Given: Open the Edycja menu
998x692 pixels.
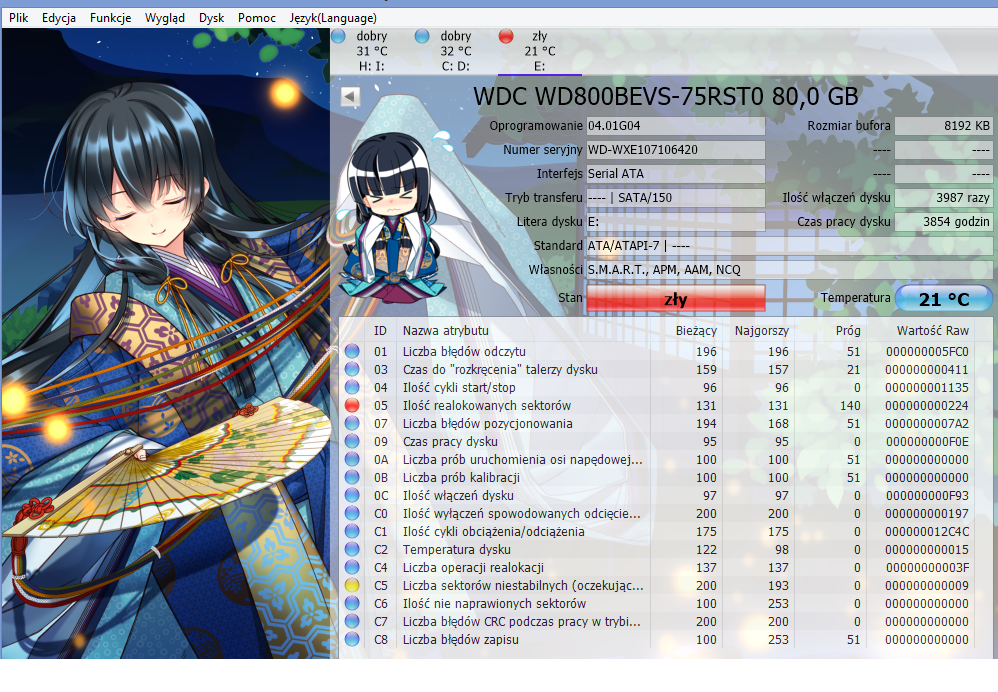Looking at the screenshot, I should coord(59,18).
